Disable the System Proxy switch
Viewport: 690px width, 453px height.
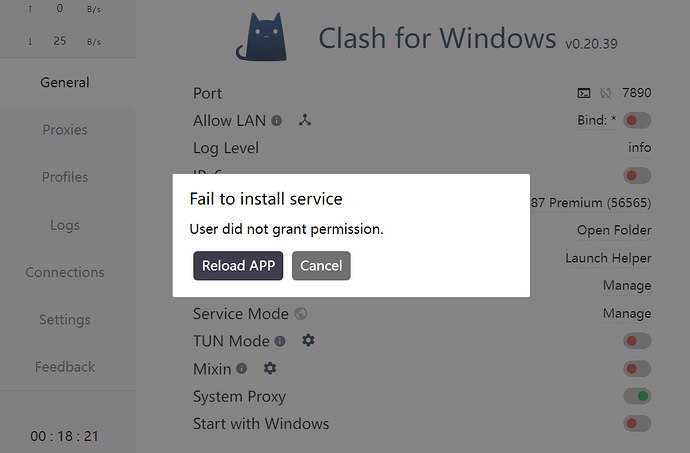(636, 397)
